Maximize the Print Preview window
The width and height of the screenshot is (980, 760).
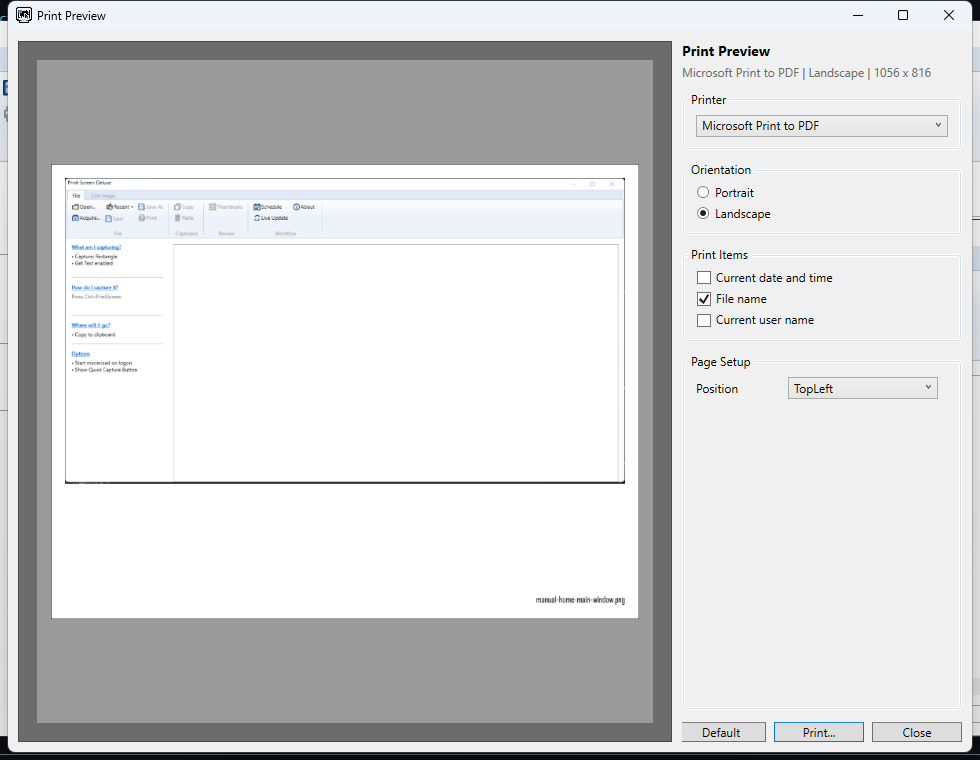(x=902, y=15)
